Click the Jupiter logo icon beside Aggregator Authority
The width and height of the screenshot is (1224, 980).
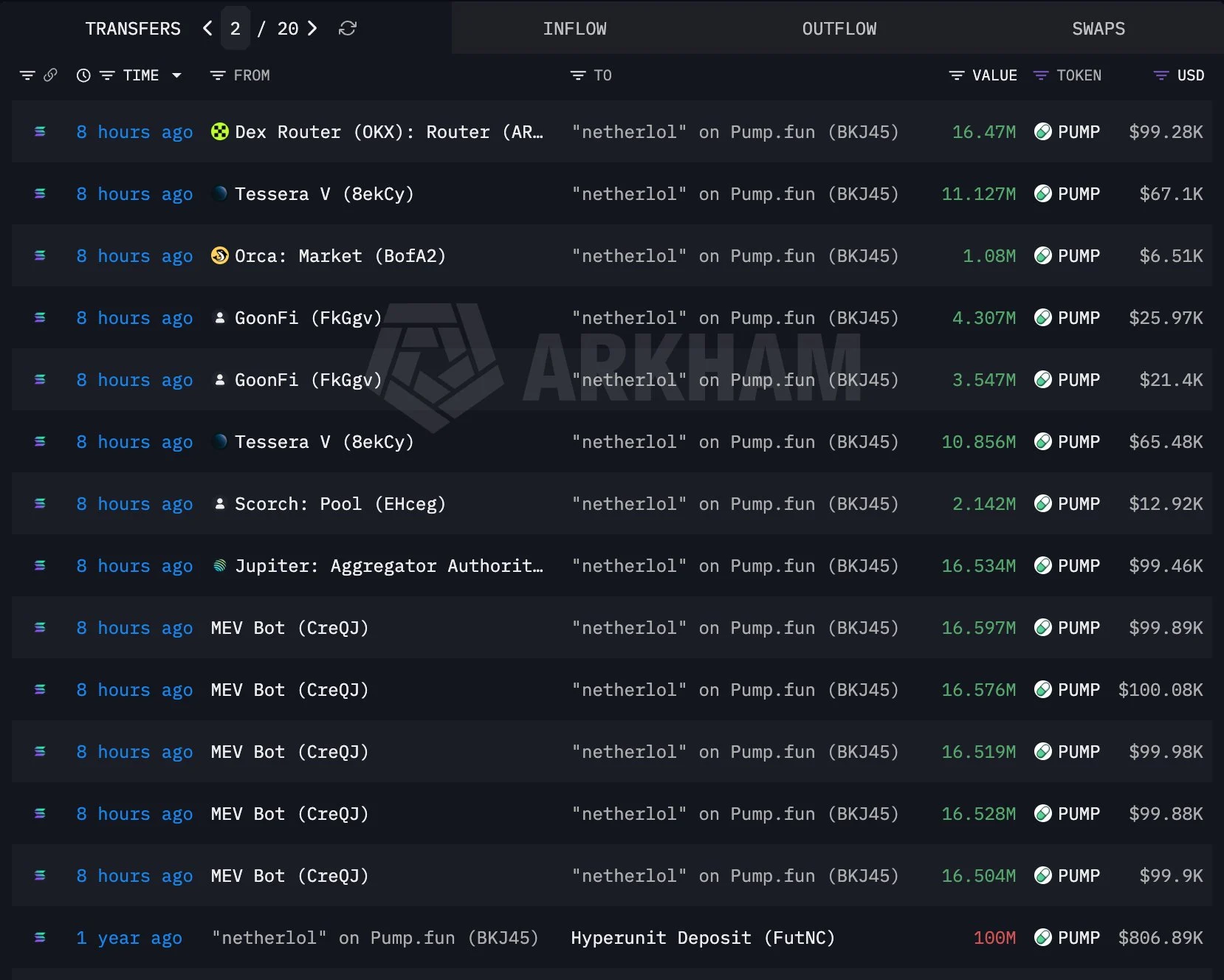coord(219,566)
